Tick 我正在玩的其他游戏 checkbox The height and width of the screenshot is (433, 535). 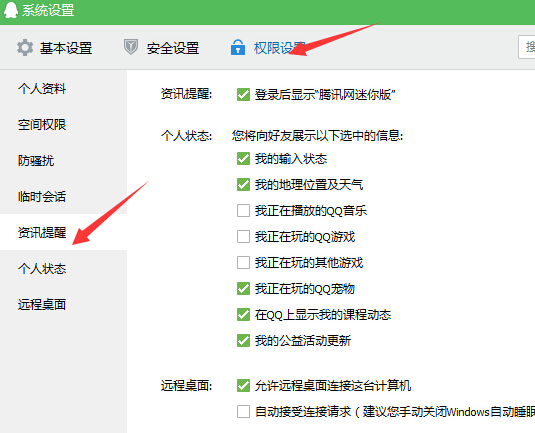click(243, 263)
